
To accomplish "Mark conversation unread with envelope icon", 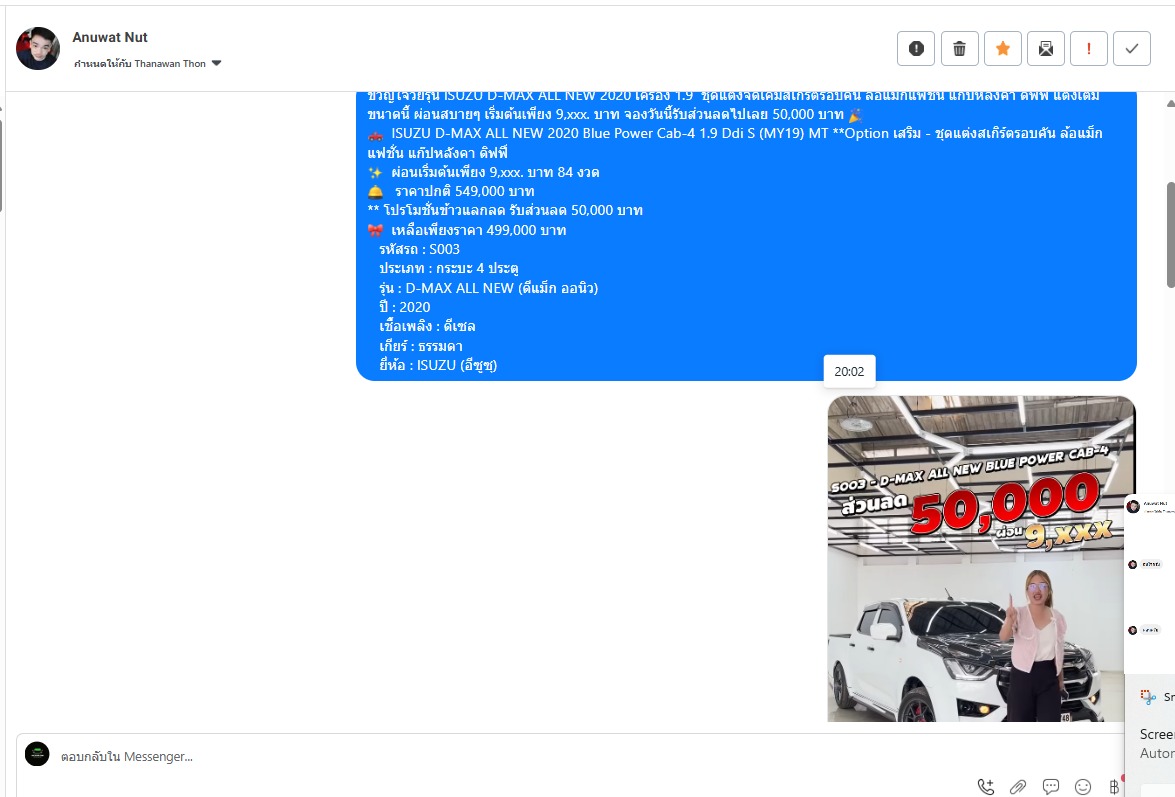I will coord(1045,49).
